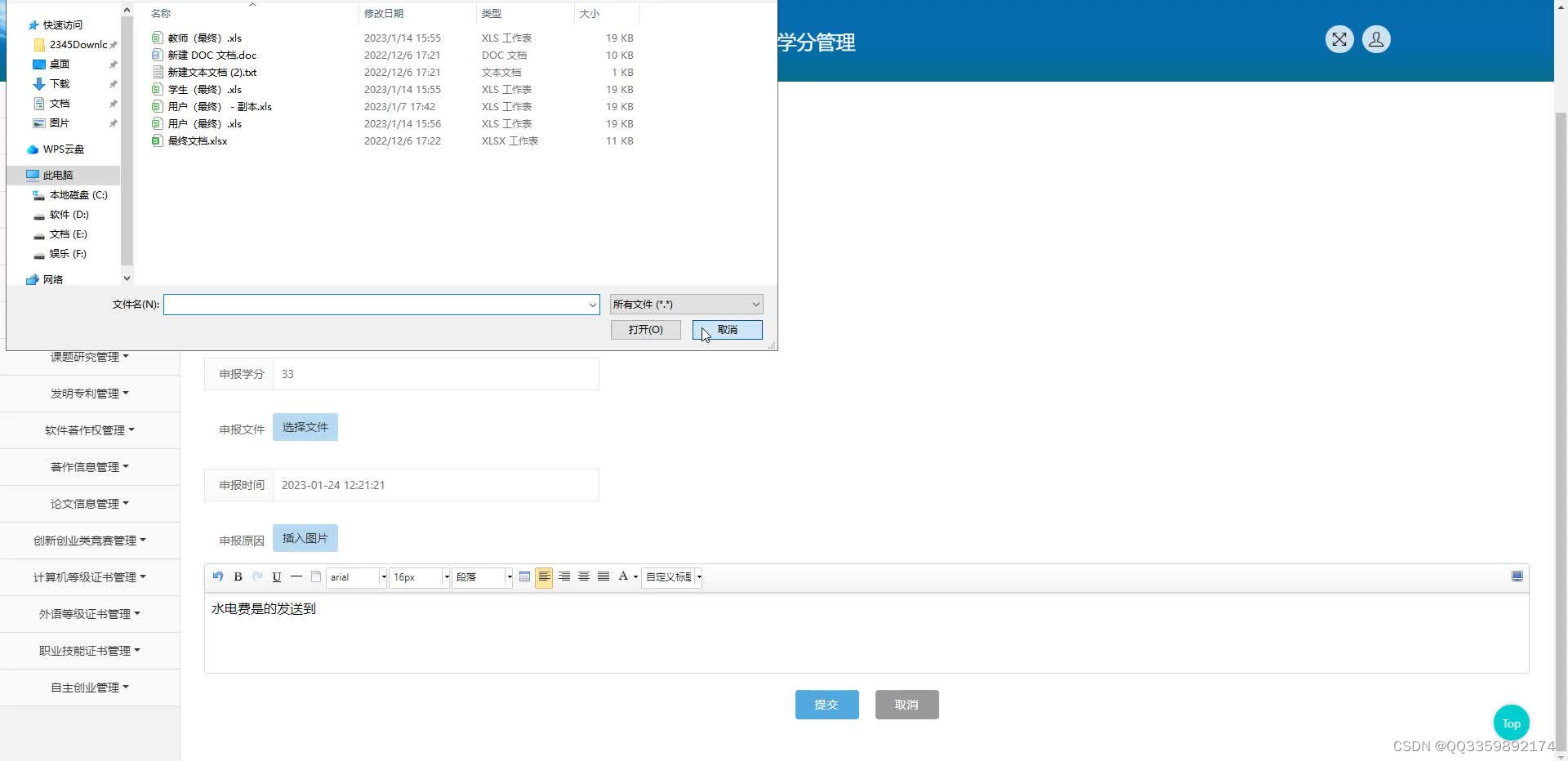Select 桌面 in dialog sidebar
The height and width of the screenshot is (761, 1568).
59,65
